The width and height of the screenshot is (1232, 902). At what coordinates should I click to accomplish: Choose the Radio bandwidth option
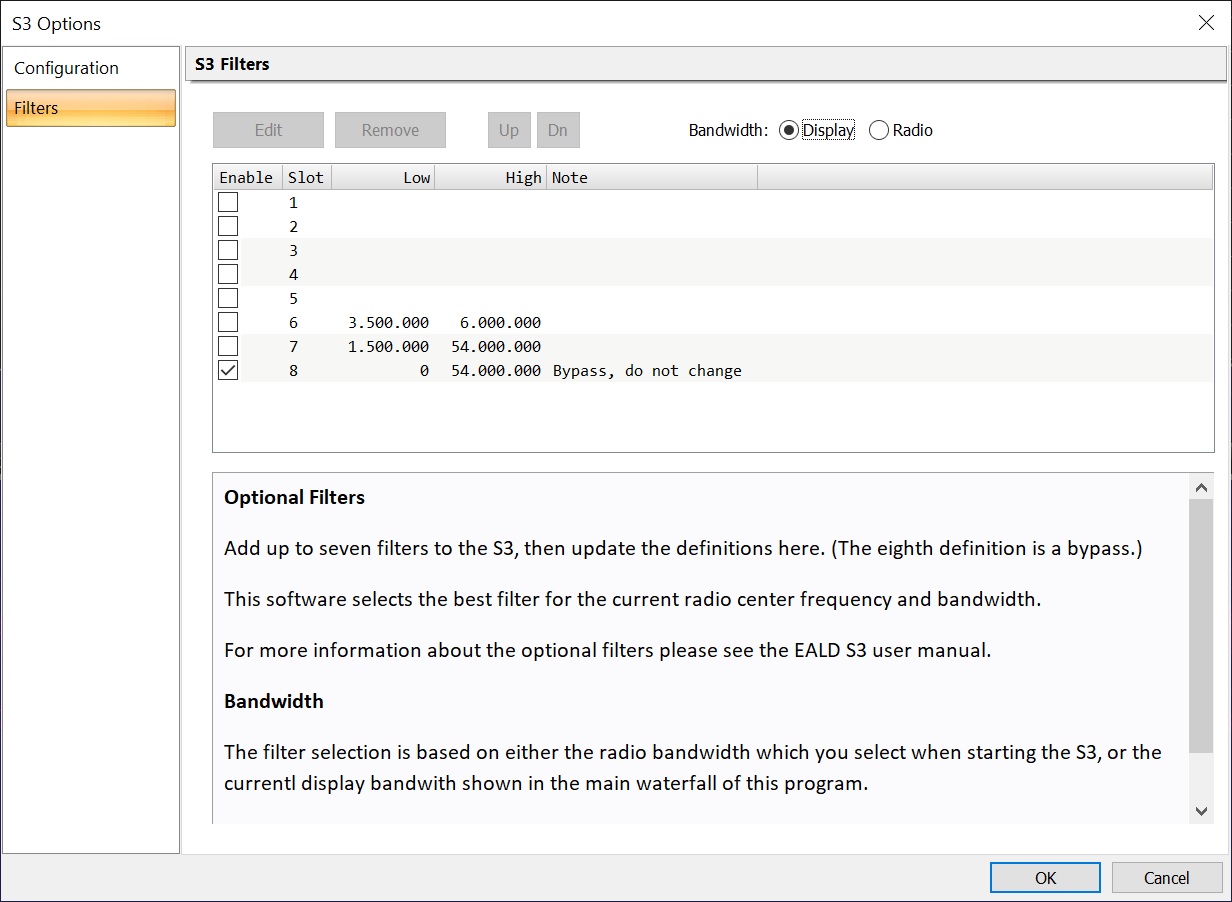(x=879, y=130)
